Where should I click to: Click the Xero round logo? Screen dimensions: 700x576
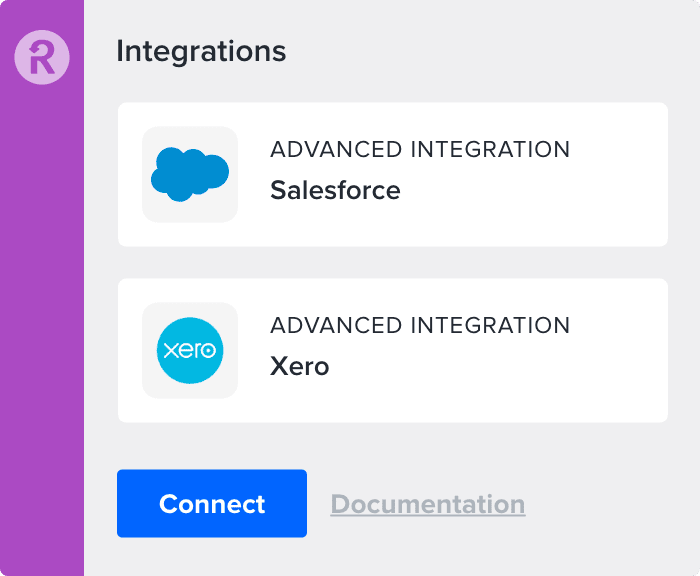tap(190, 351)
